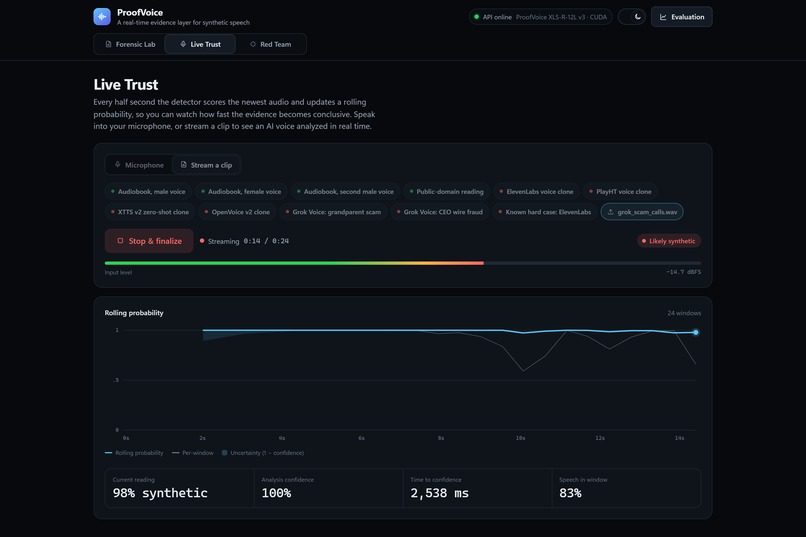806x537 pixels.
Task: Toggle the dark mode moon switch
Action: [x=632, y=17]
